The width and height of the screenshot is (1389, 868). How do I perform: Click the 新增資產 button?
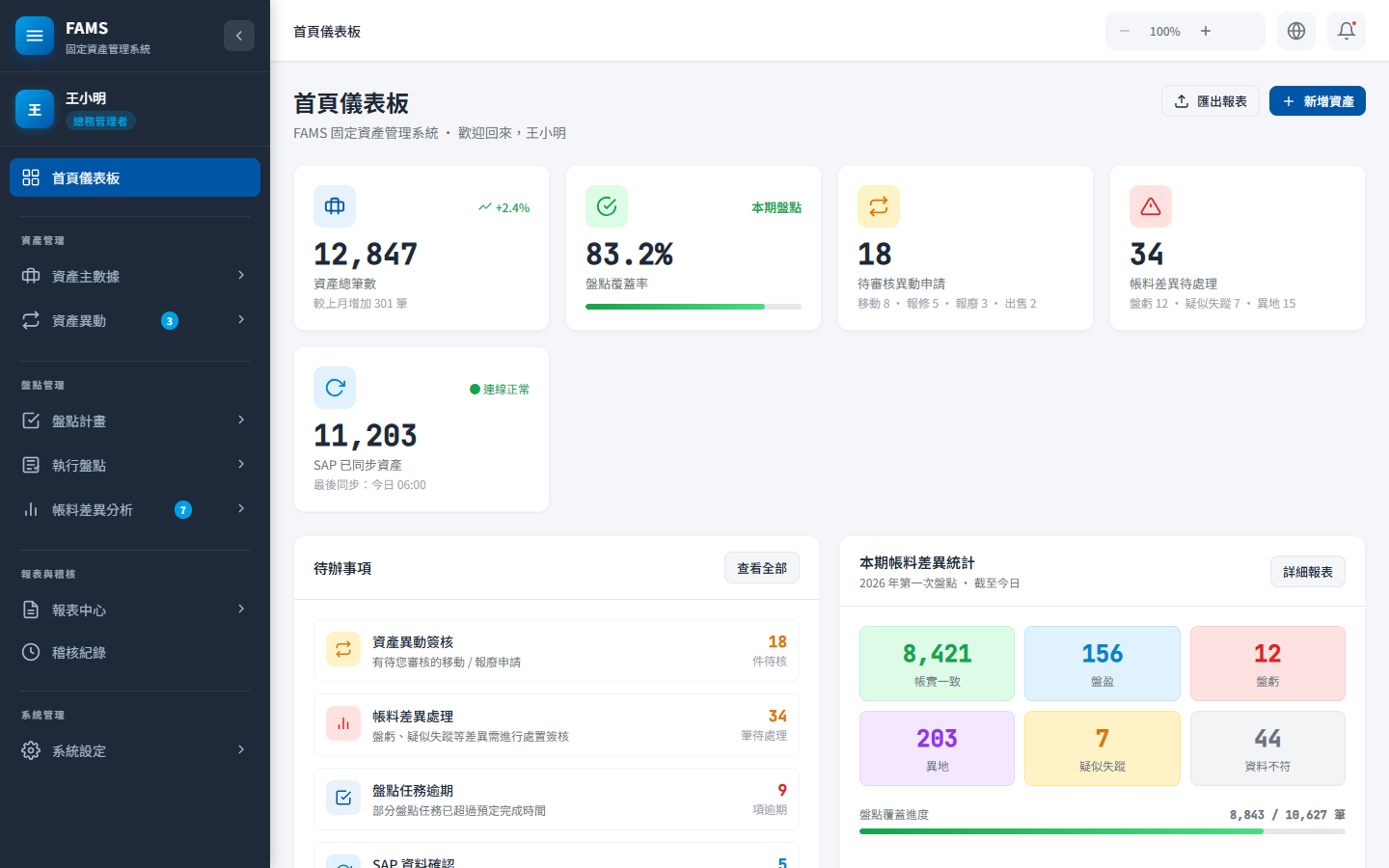pos(1317,100)
